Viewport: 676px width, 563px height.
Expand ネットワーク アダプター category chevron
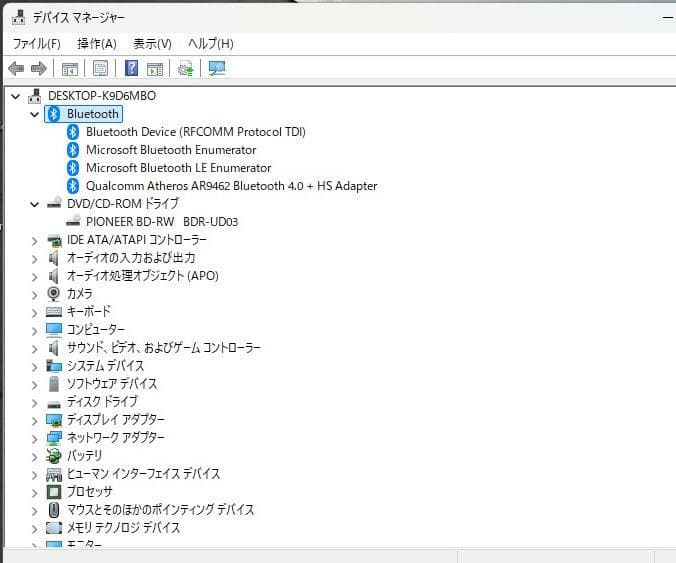click(34, 439)
